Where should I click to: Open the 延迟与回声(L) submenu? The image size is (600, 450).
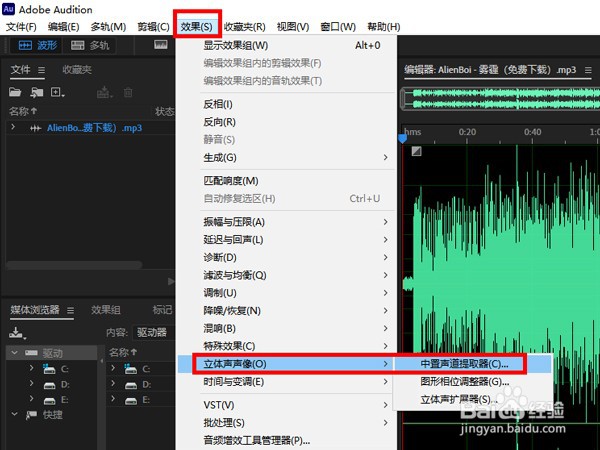click(286, 240)
